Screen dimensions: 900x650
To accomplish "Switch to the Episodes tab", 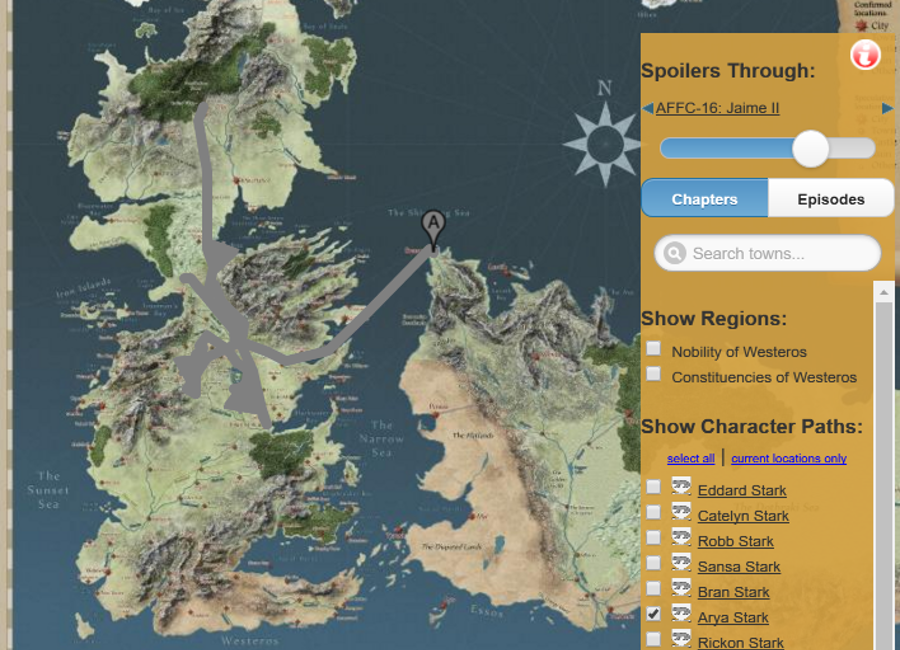I will pos(831,199).
